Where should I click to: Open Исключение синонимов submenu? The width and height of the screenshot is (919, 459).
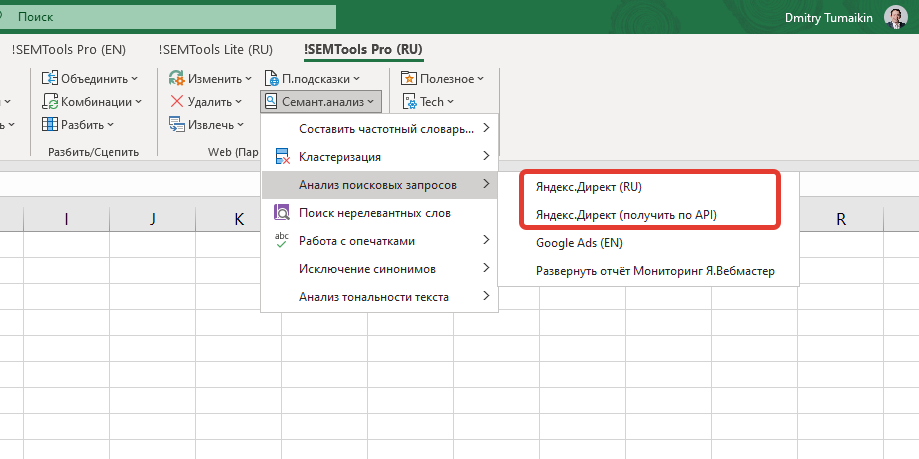pyautogui.click(x=380, y=268)
